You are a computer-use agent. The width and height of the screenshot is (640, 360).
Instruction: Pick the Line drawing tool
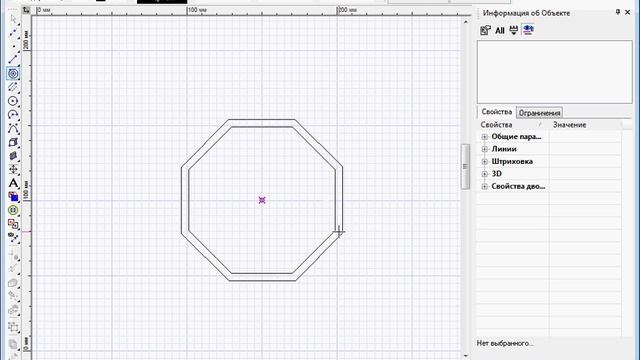13,60
